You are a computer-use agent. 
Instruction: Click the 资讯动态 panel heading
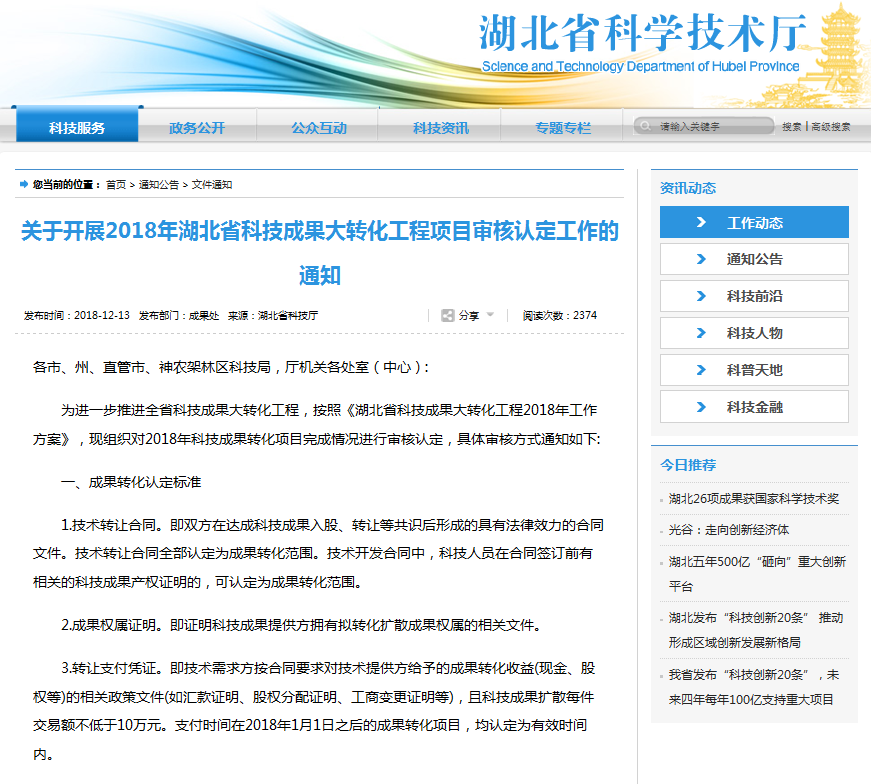tap(688, 188)
